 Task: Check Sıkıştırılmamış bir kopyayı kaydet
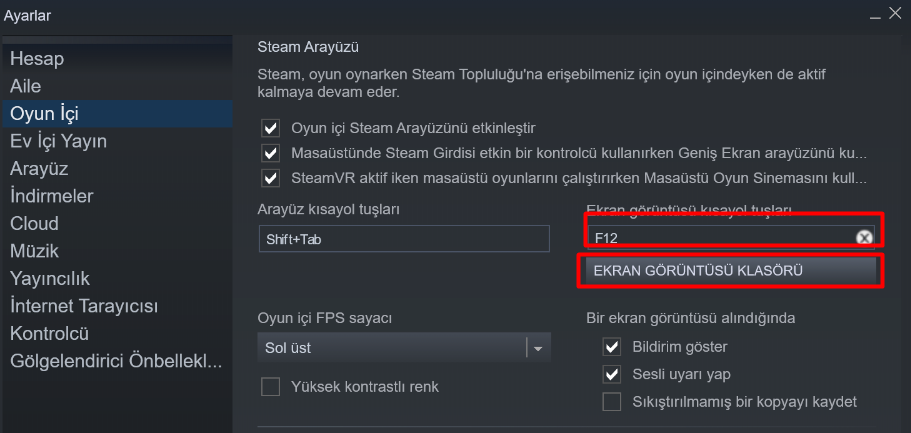(612, 401)
